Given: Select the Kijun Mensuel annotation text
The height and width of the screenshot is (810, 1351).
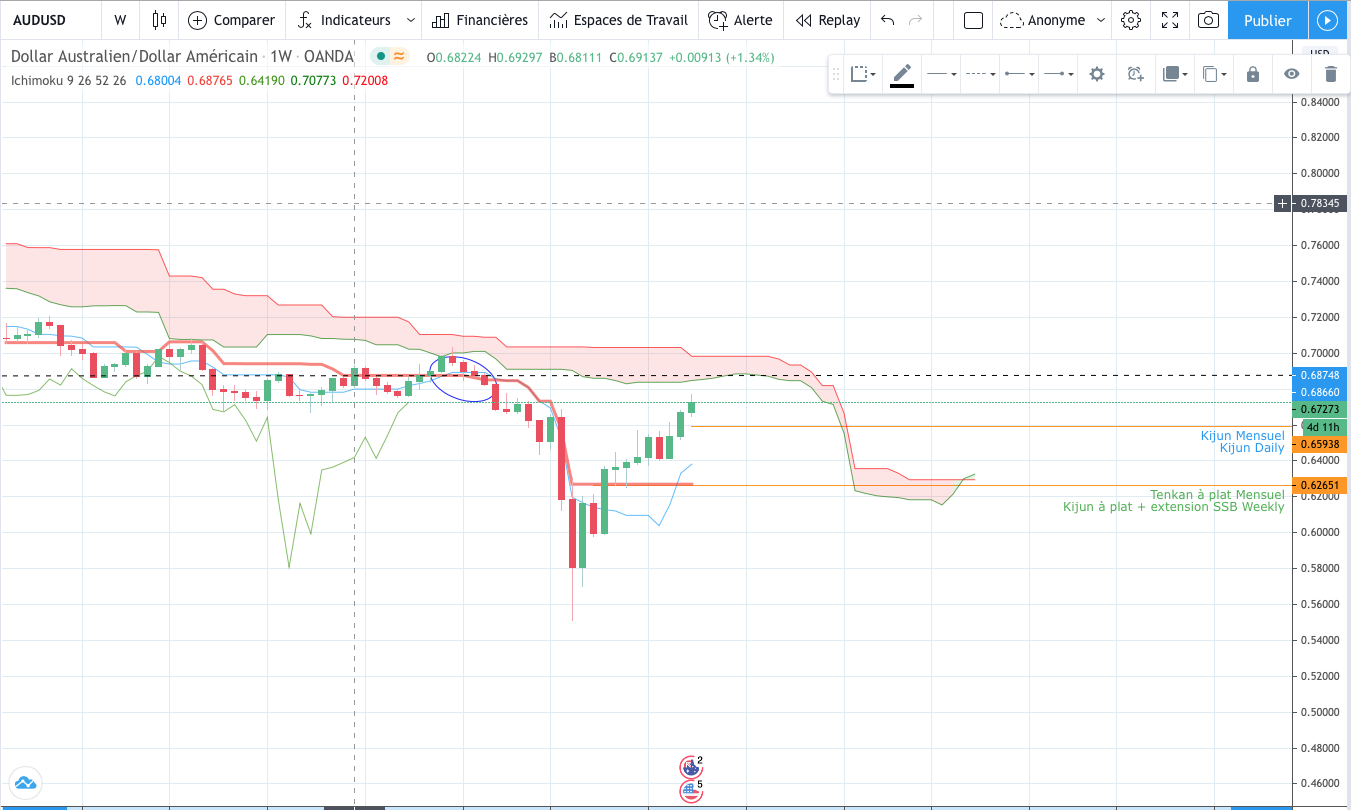Looking at the screenshot, I should (x=1242, y=436).
